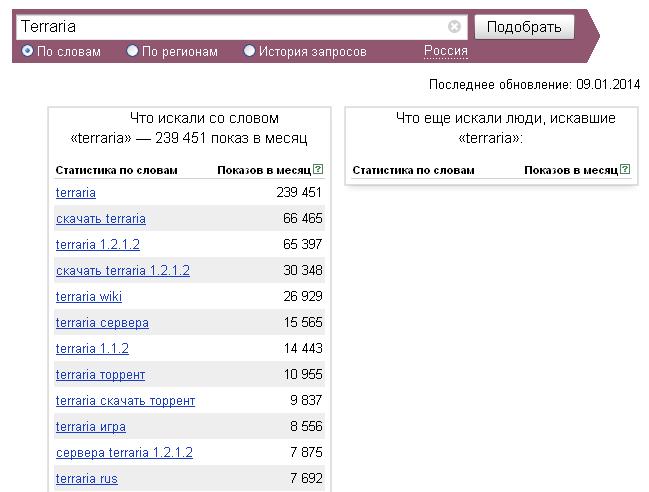Select the 65 397 impressions value
The height and width of the screenshot is (492, 649).
303,245
